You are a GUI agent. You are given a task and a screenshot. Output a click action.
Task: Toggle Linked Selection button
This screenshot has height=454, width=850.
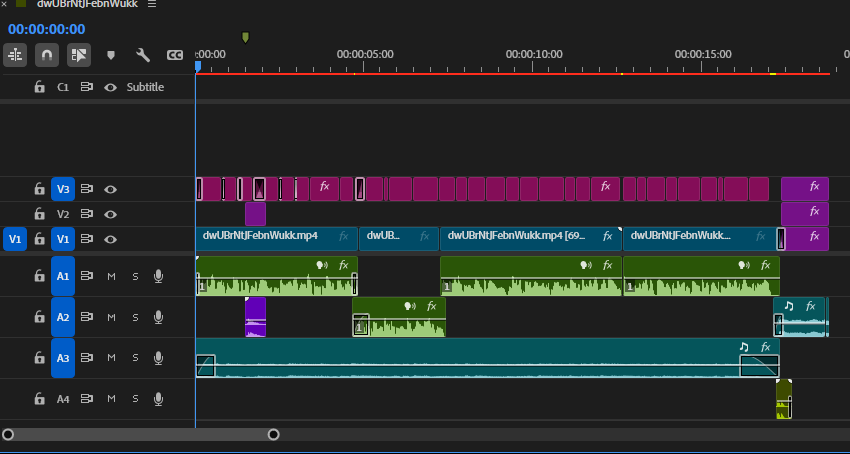(x=79, y=55)
